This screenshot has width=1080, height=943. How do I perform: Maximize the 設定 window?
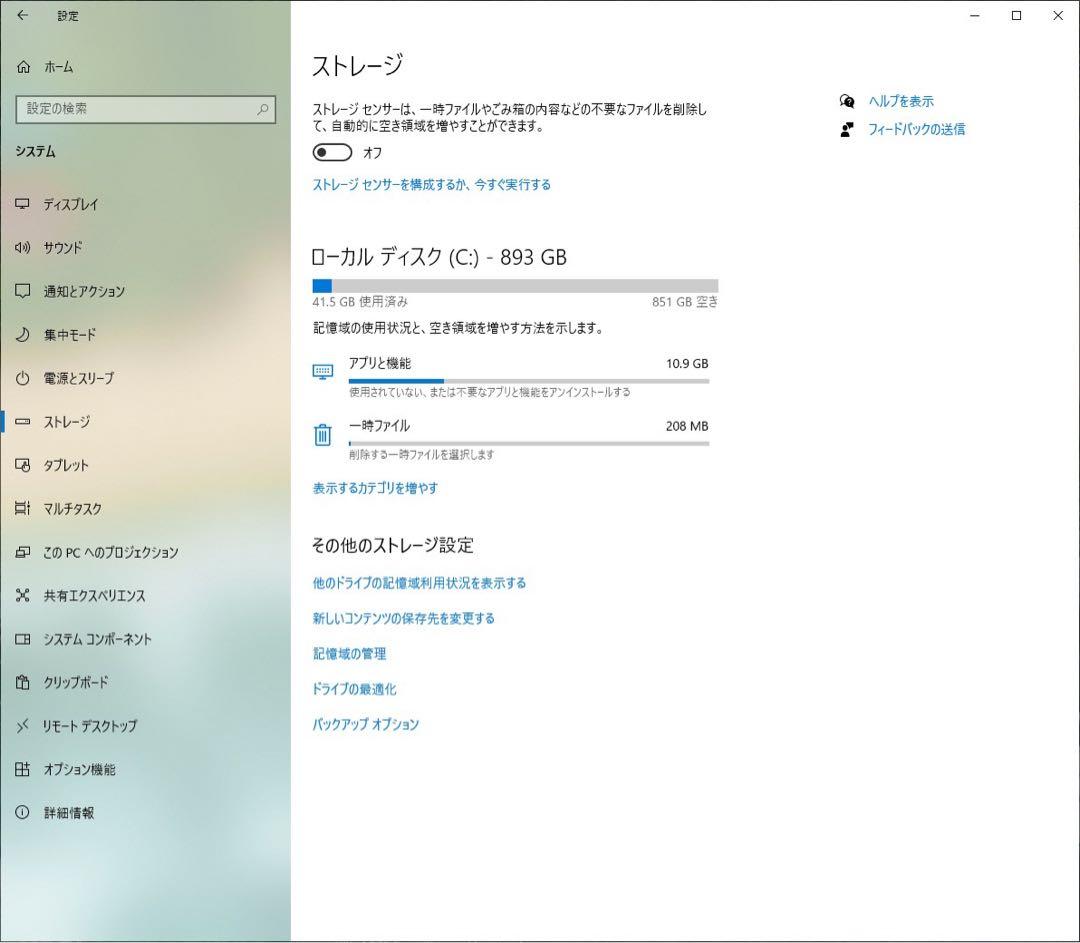coord(1016,15)
